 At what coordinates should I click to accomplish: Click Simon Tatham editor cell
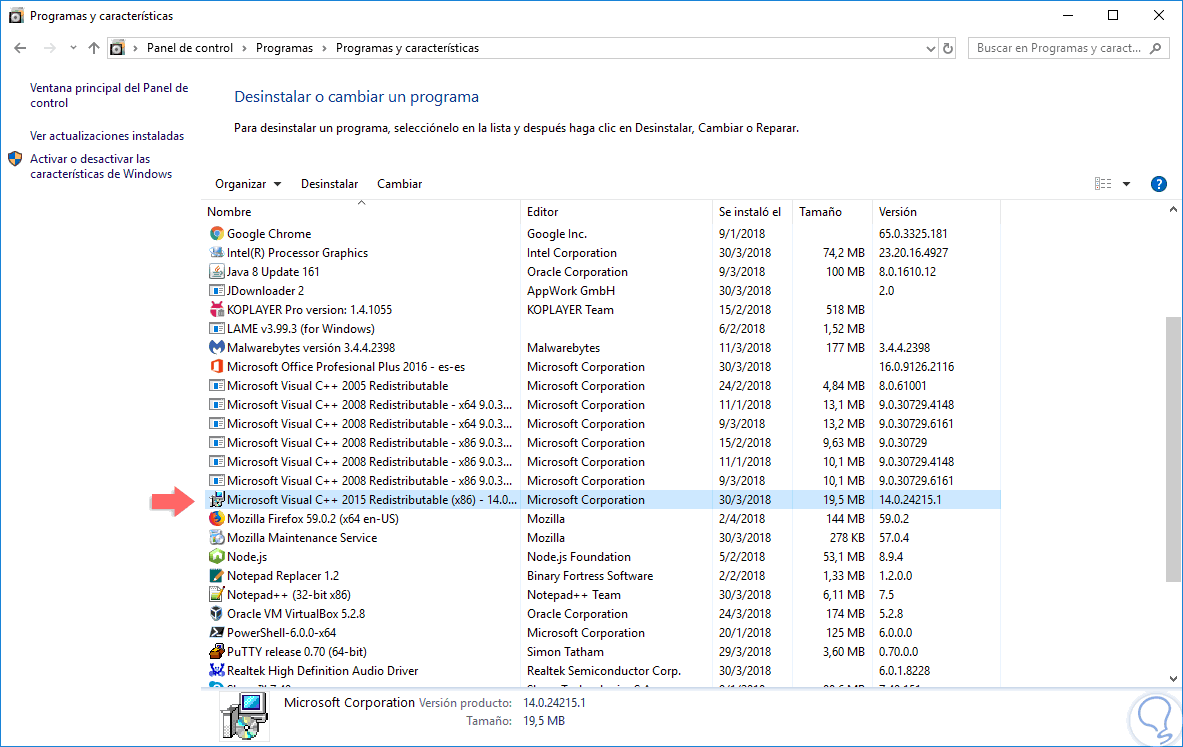(565, 652)
